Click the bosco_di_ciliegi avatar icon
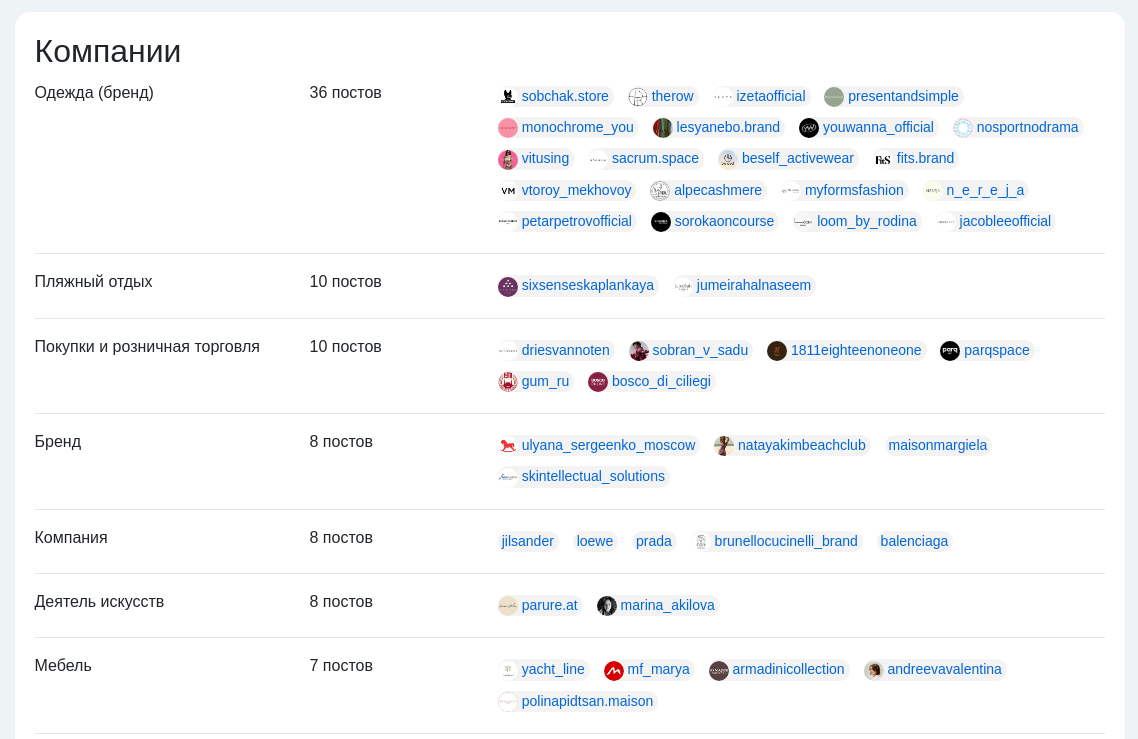1138x739 pixels. [x=598, y=382]
